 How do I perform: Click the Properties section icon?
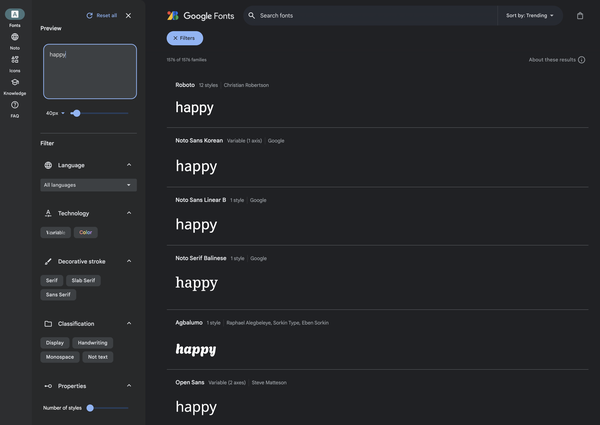(x=48, y=386)
